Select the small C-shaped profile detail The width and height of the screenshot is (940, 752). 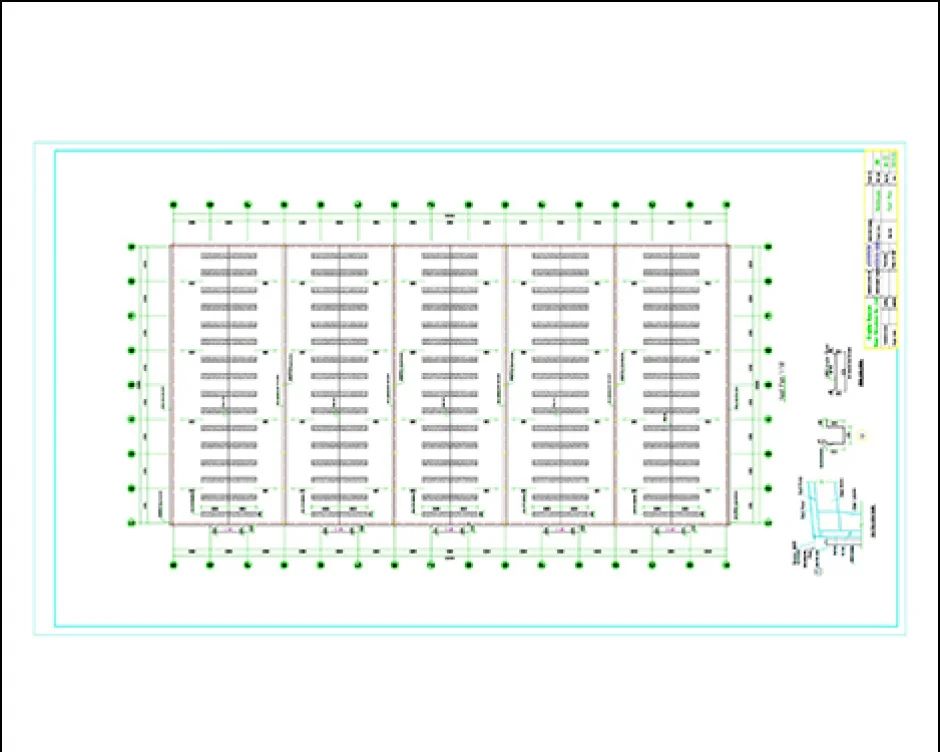click(x=832, y=434)
